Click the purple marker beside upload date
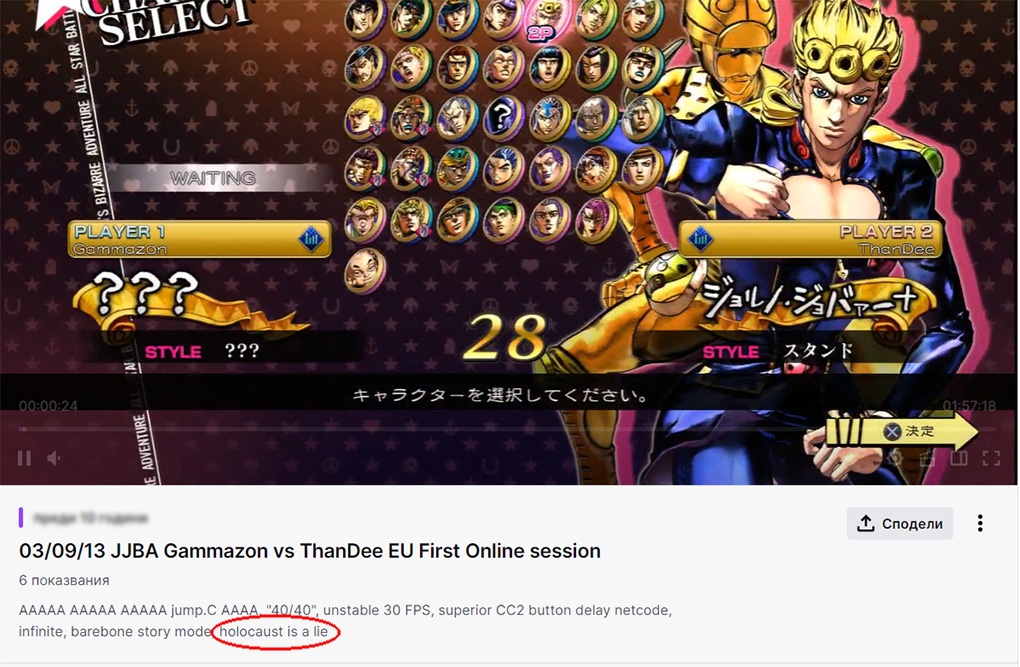This screenshot has width=1020, height=667. pyautogui.click(x=21, y=518)
